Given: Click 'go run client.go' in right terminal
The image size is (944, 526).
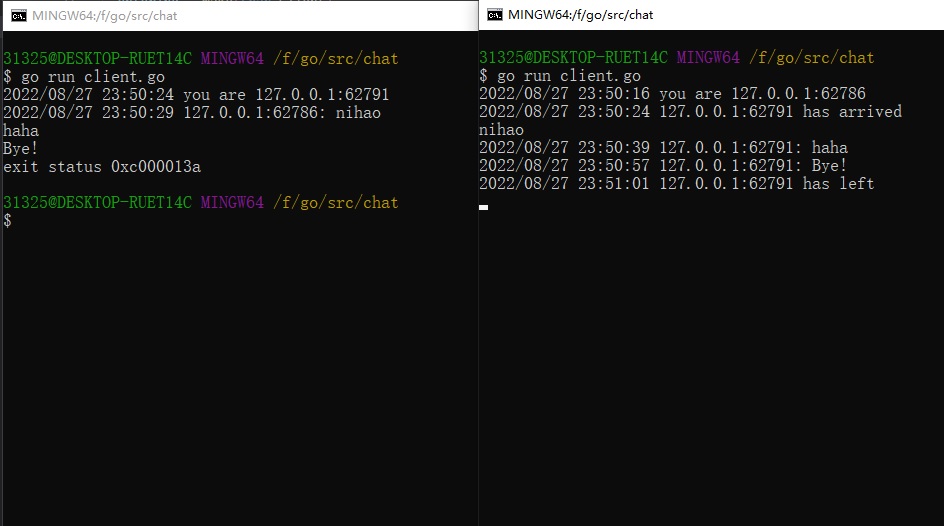Looking at the screenshot, I should pyautogui.click(x=569, y=76).
